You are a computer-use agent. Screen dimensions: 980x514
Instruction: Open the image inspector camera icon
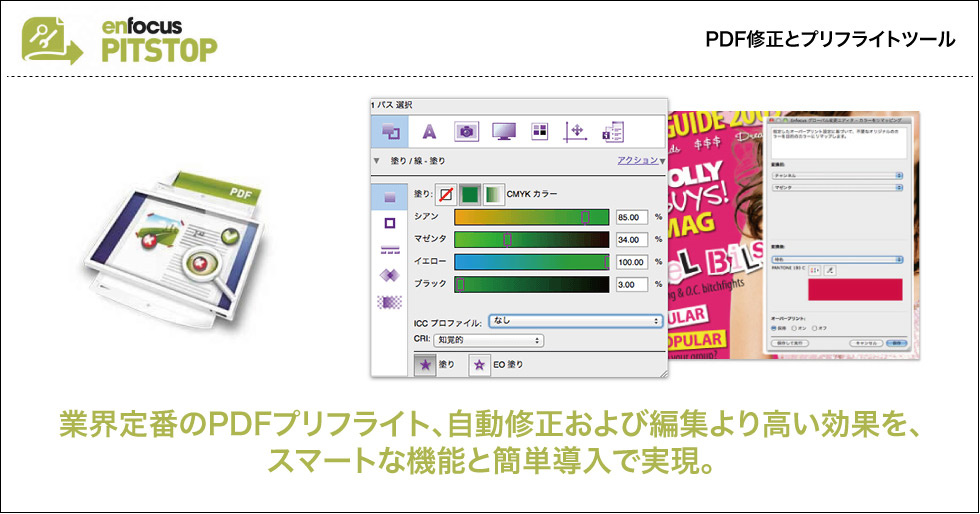click(x=466, y=131)
